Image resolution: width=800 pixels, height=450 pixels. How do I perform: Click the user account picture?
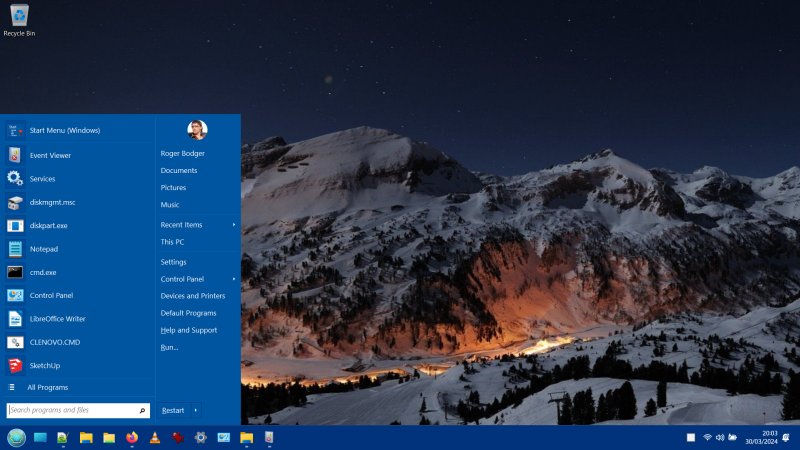click(x=197, y=130)
